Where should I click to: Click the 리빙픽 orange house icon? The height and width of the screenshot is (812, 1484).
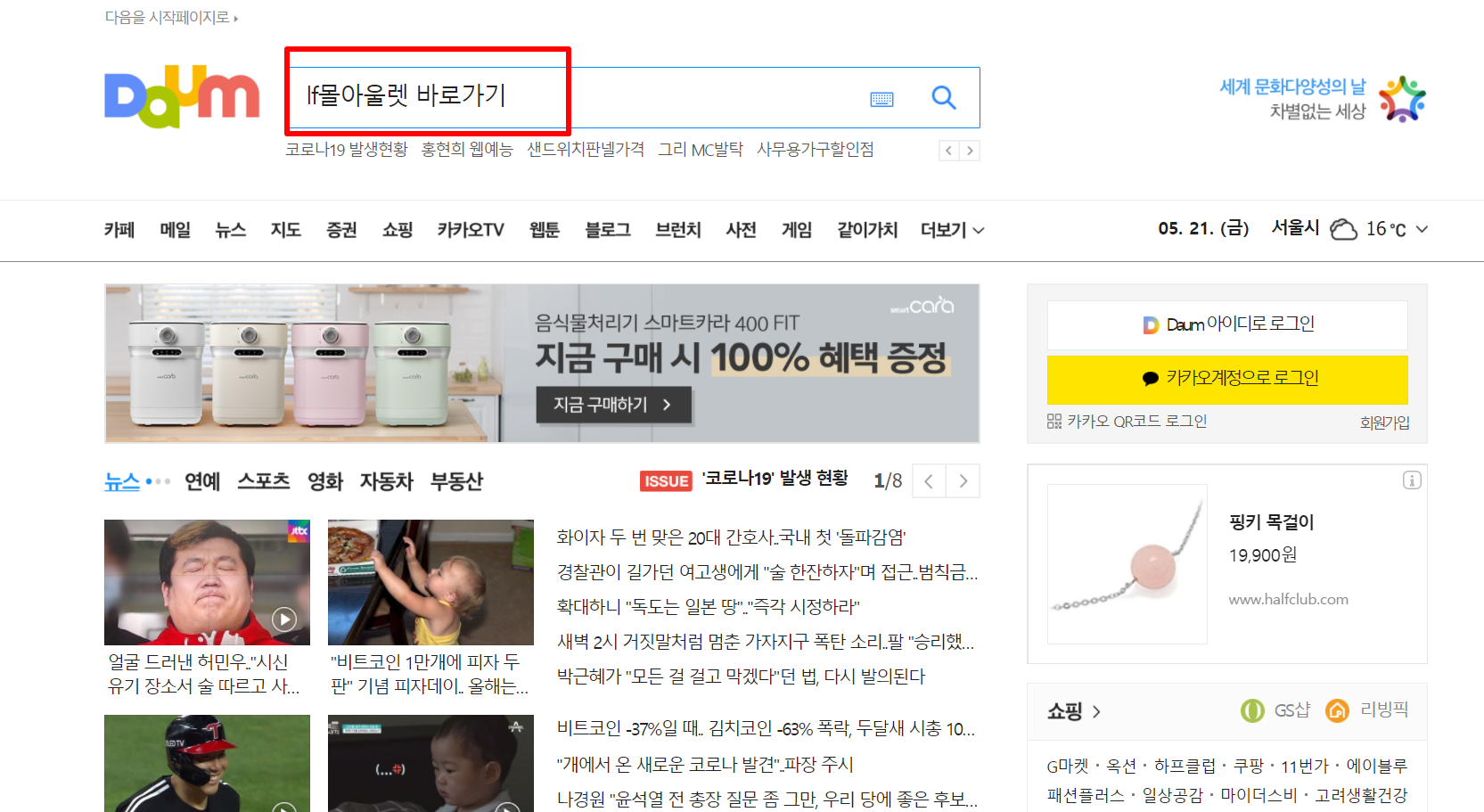pyautogui.click(x=1337, y=710)
